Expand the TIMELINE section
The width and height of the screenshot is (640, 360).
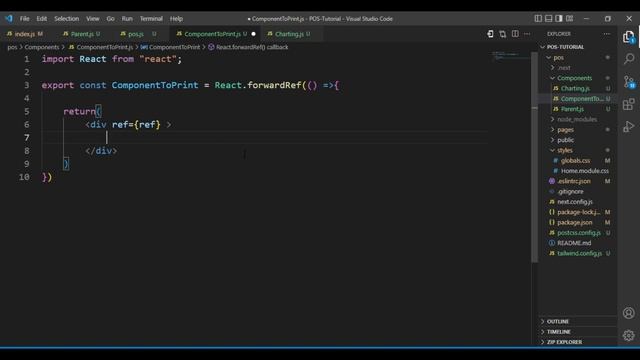pos(578,332)
